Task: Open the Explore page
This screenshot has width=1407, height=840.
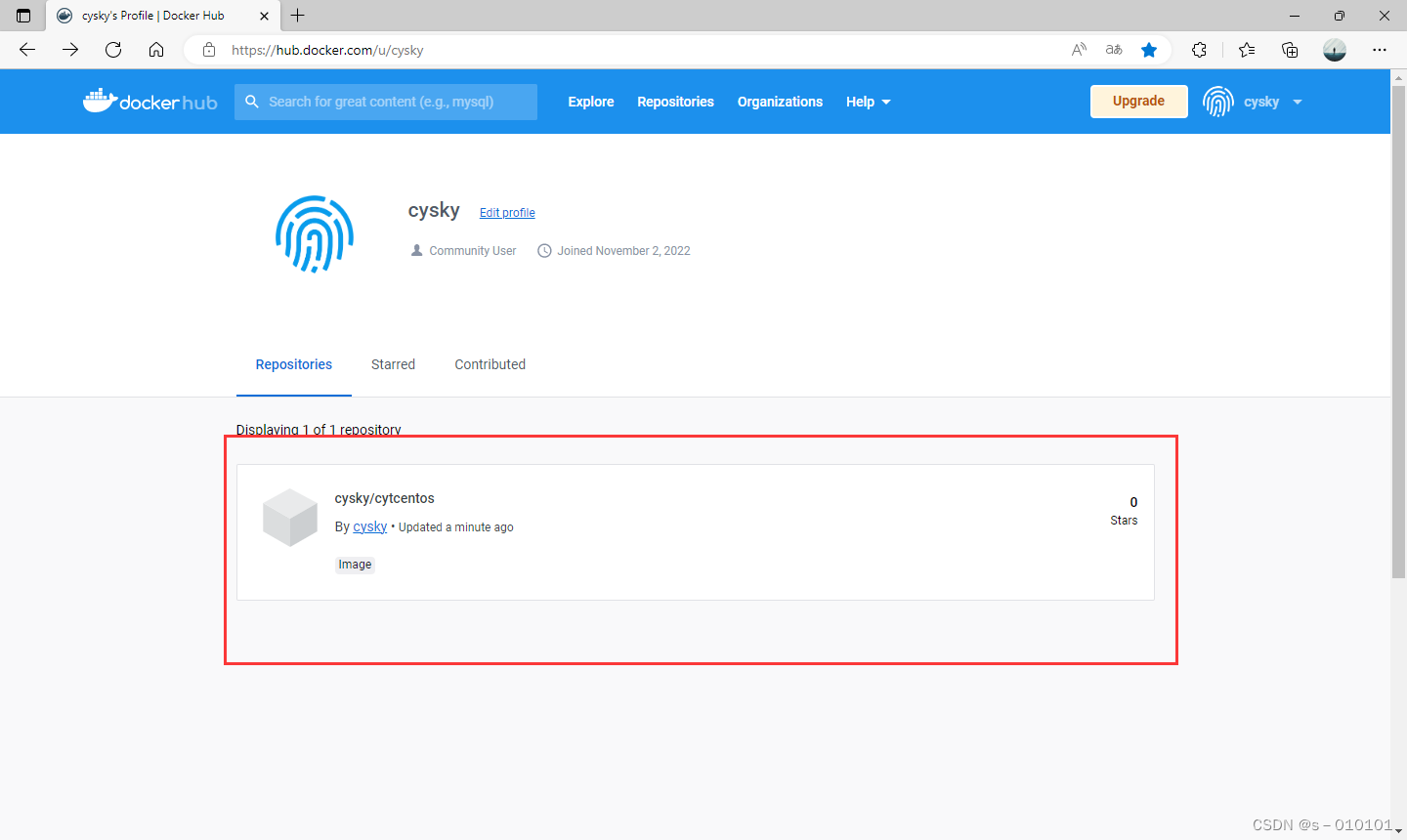Action: (x=591, y=102)
